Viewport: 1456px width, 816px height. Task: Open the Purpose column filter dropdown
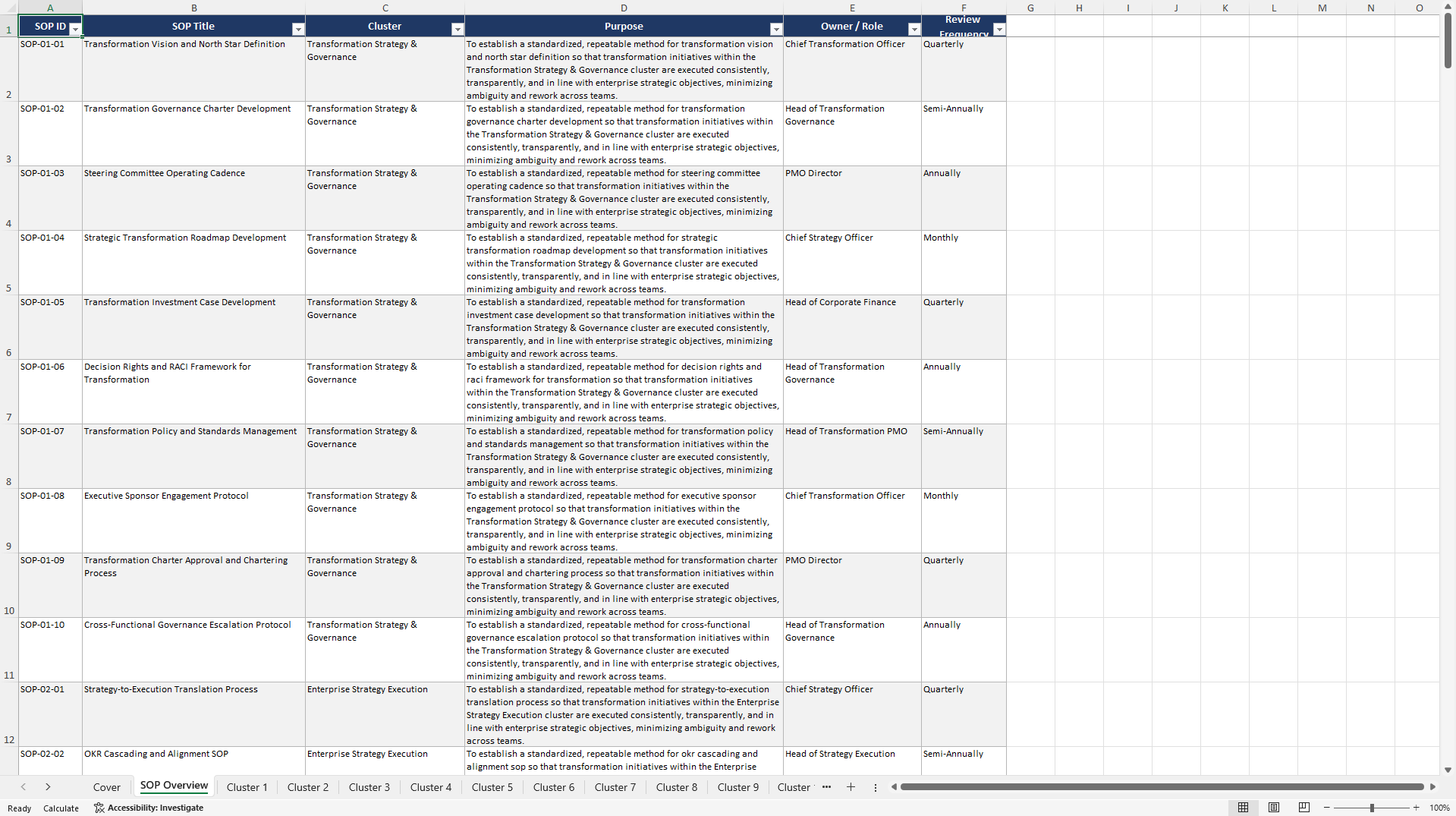click(x=776, y=29)
